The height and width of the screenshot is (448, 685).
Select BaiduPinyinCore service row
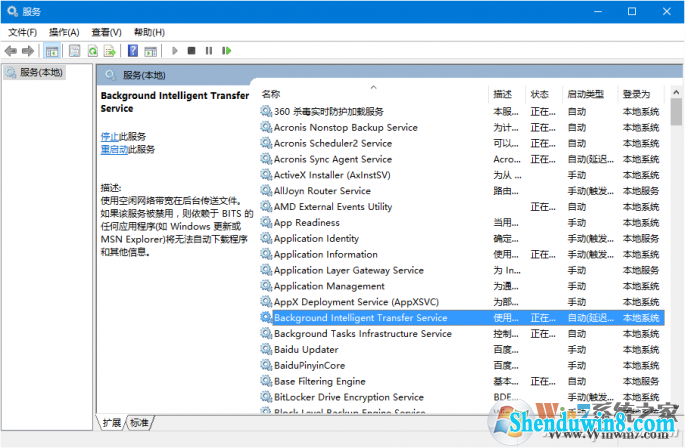(x=462, y=365)
